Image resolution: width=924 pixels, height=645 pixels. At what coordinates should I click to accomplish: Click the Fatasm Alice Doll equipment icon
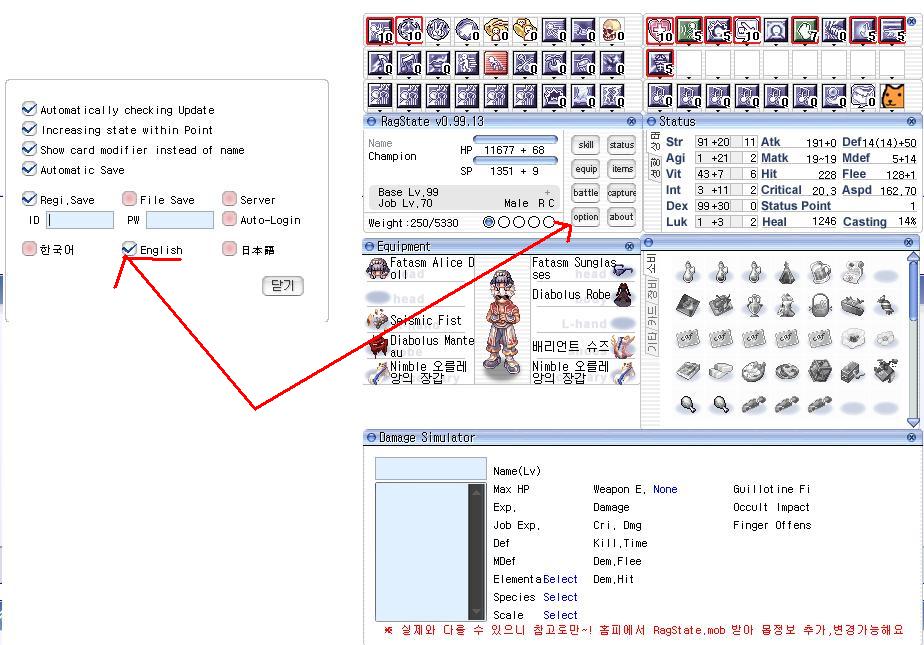point(377,269)
